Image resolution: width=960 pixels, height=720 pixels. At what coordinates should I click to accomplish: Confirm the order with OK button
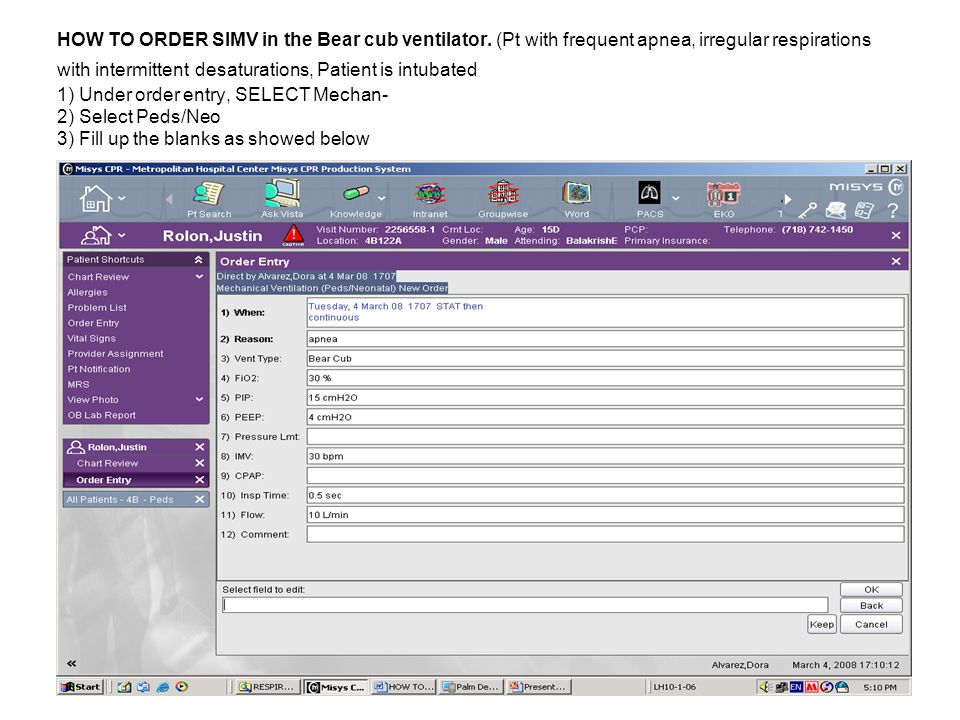871,590
